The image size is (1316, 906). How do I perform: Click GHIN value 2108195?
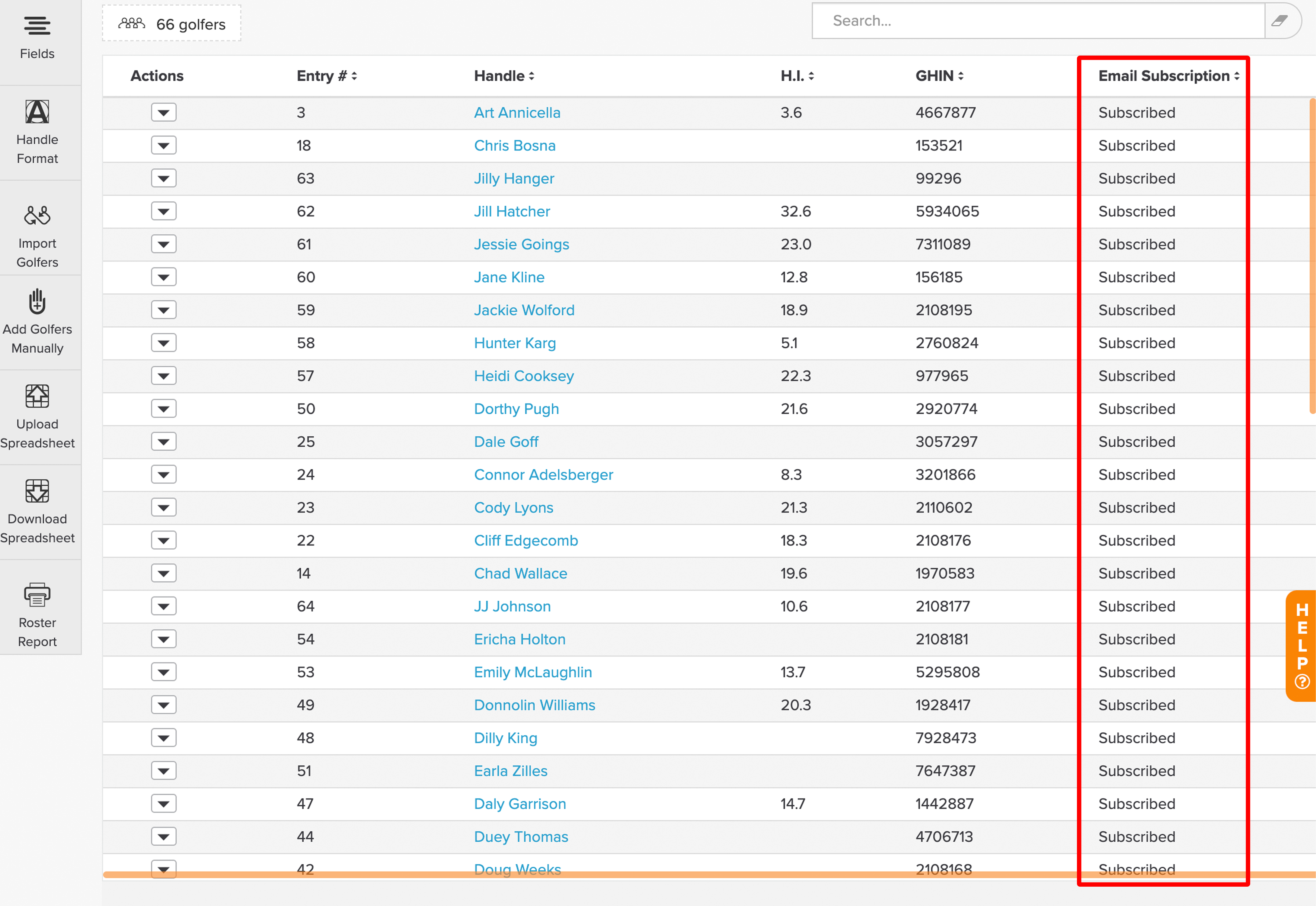pyautogui.click(x=943, y=310)
